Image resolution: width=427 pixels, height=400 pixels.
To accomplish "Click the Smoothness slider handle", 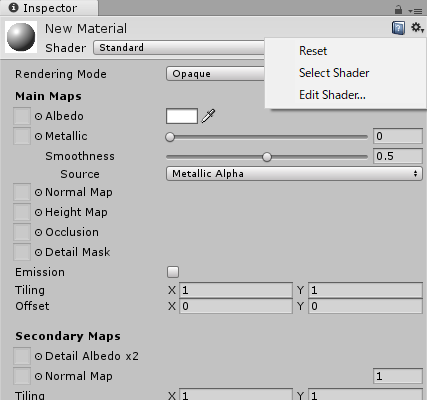I will click(x=267, y=157).
